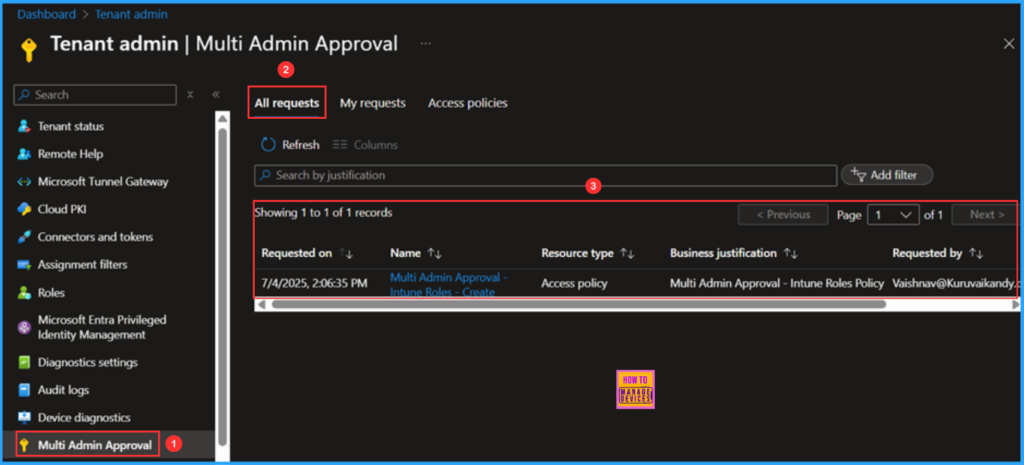Screen dimensions: 1024x465
Task: Click the sidebar vertical scrollbar
Action: [x=222, y=287]
